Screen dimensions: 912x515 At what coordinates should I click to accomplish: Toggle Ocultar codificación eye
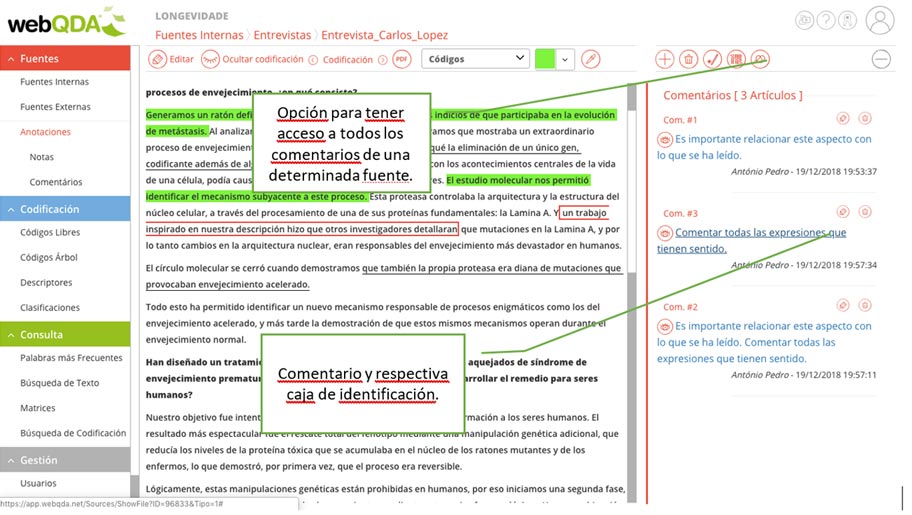[252, 59]
